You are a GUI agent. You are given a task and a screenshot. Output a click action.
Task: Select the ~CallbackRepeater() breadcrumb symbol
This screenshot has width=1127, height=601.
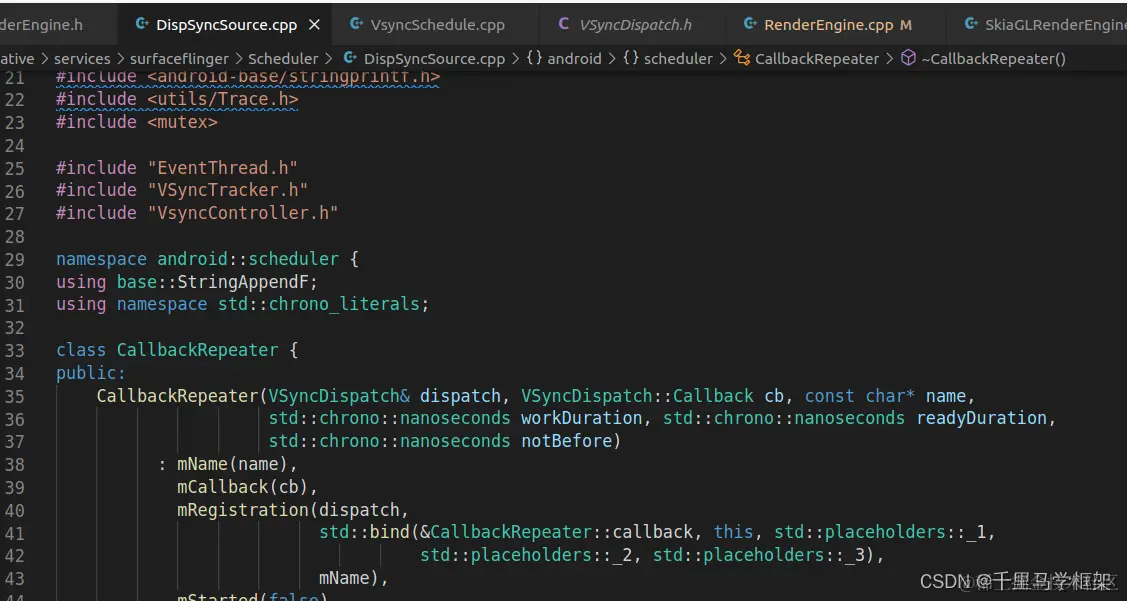[x=993, y=58]
